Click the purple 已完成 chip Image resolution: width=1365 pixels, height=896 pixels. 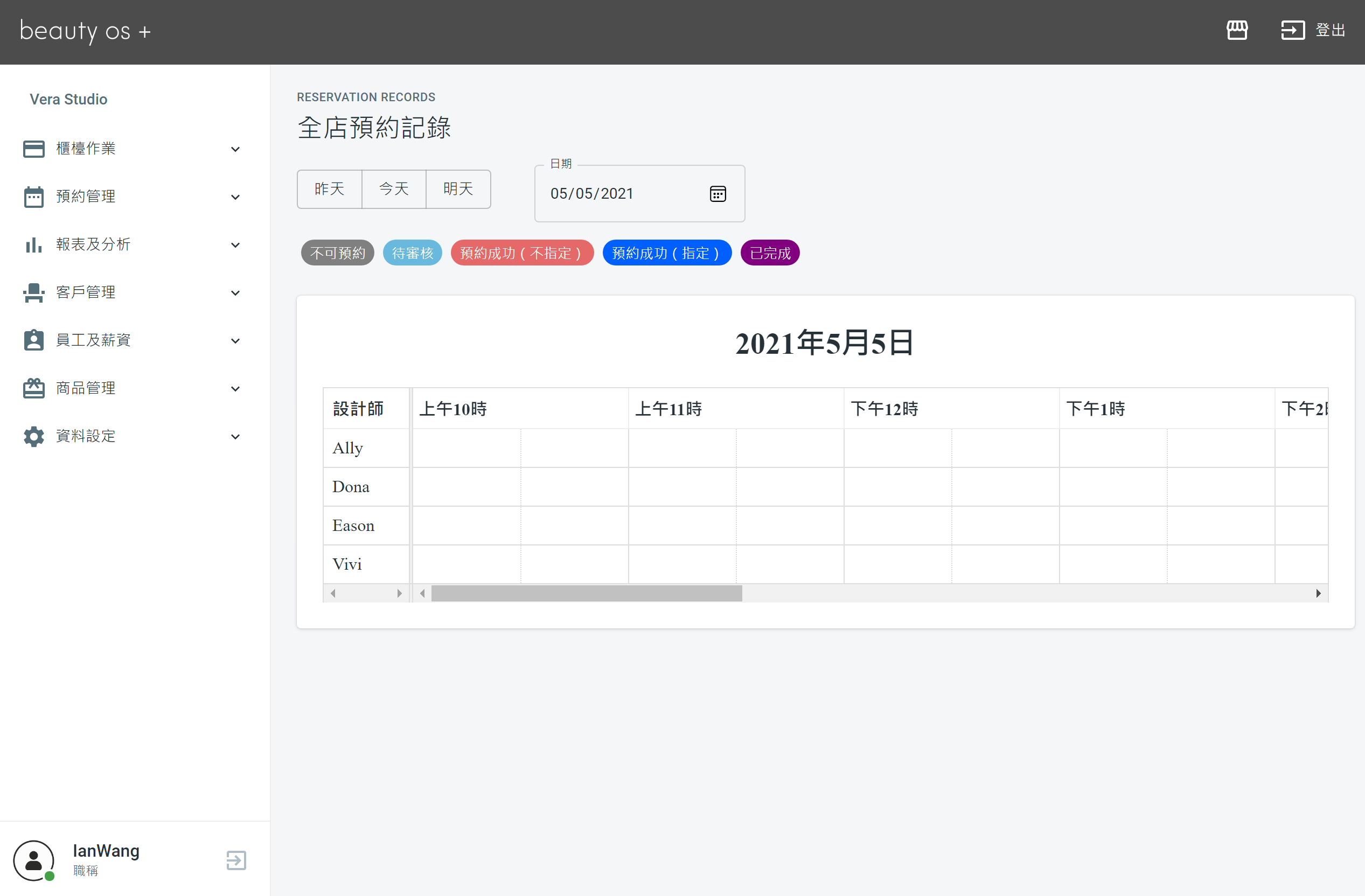point(770,253)
